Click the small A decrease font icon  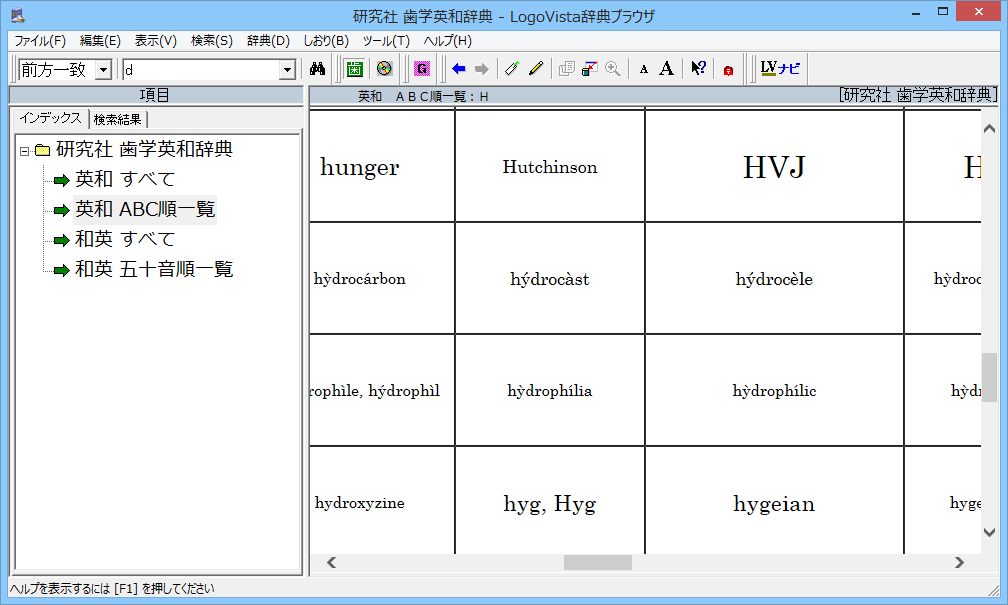644,69
